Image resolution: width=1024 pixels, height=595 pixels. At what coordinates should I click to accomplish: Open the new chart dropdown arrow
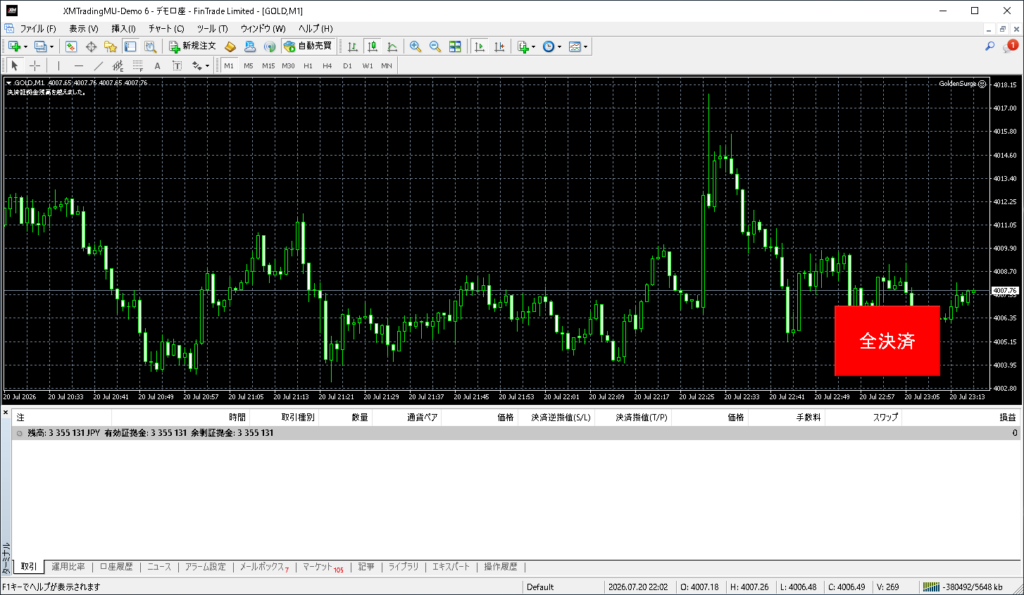25,47
